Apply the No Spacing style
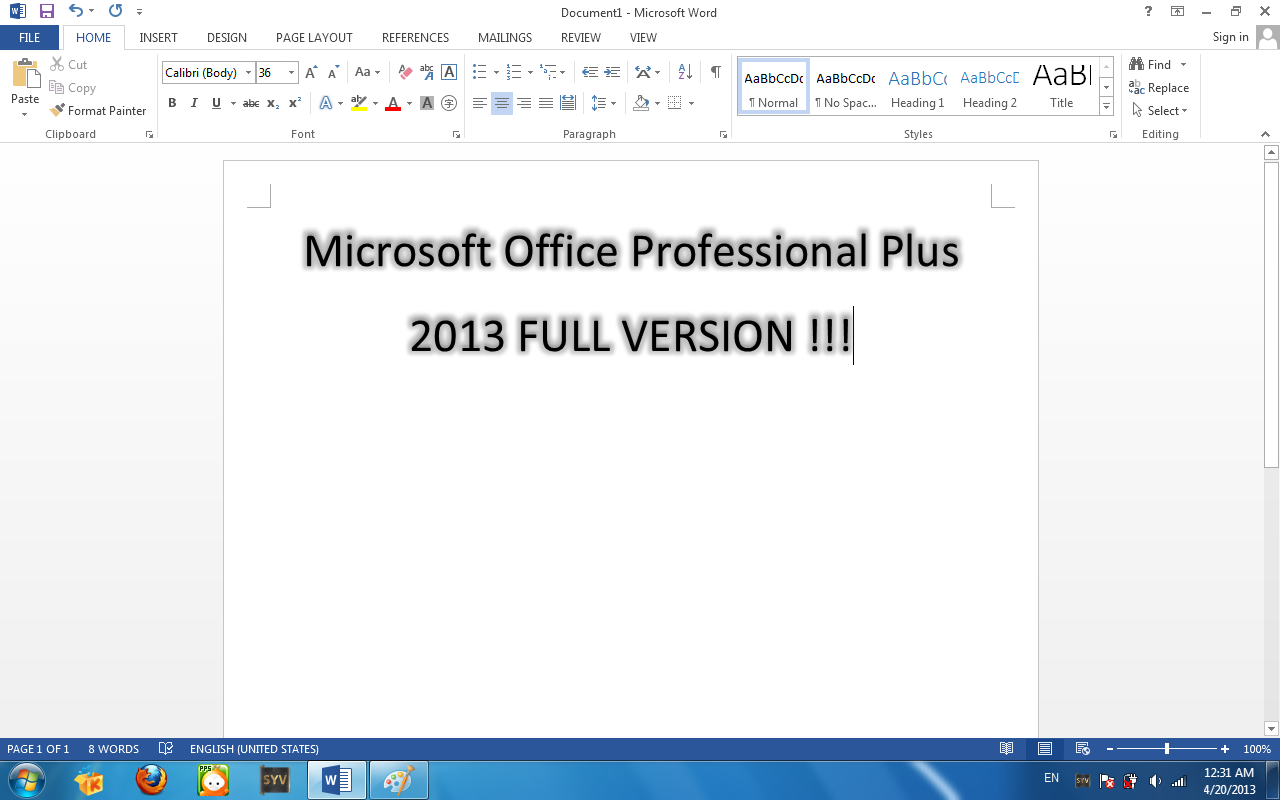The image size is (1280, 800). click(x=846, y=86)
